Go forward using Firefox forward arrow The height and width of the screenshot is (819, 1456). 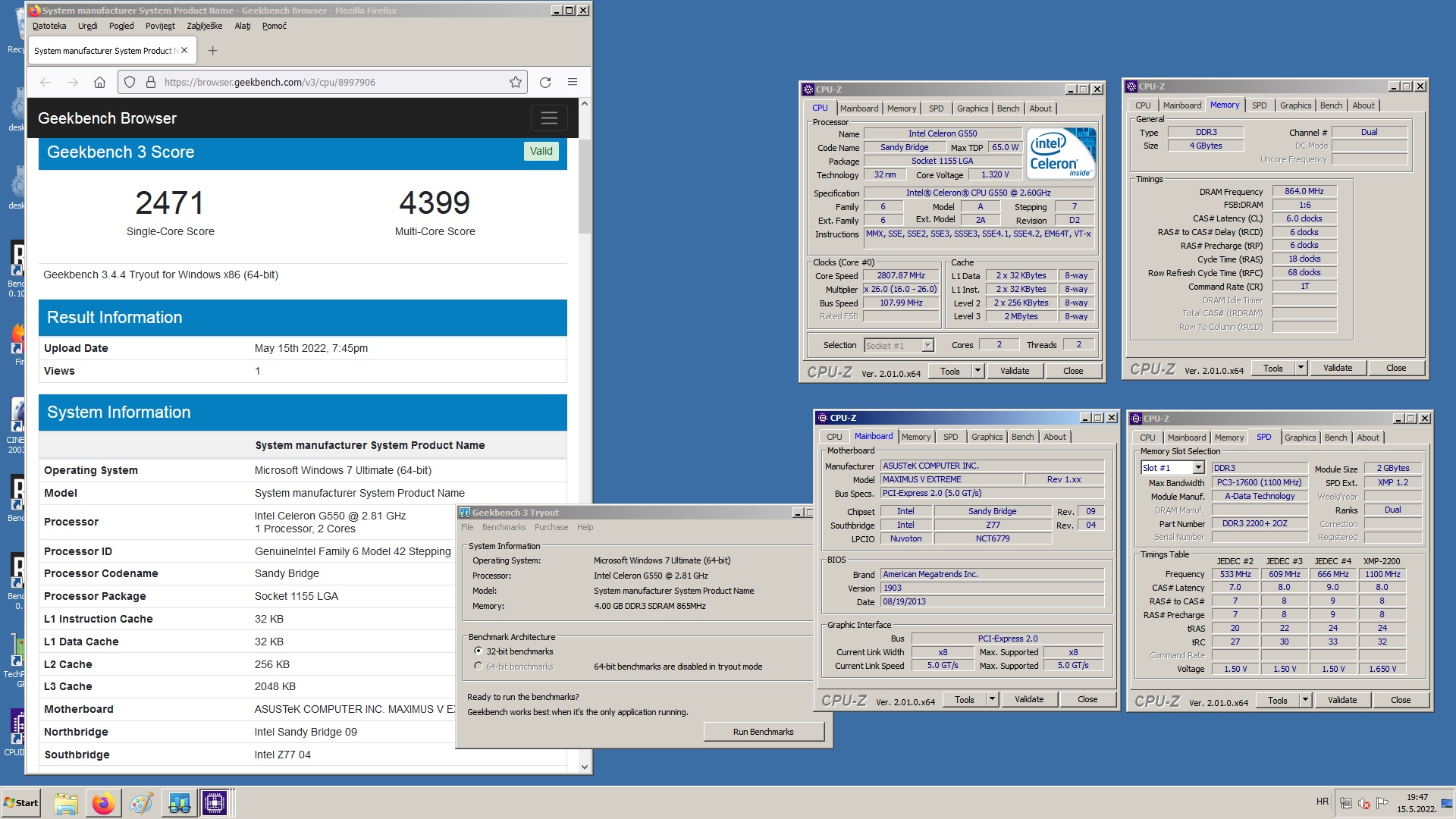pos(73,82)
